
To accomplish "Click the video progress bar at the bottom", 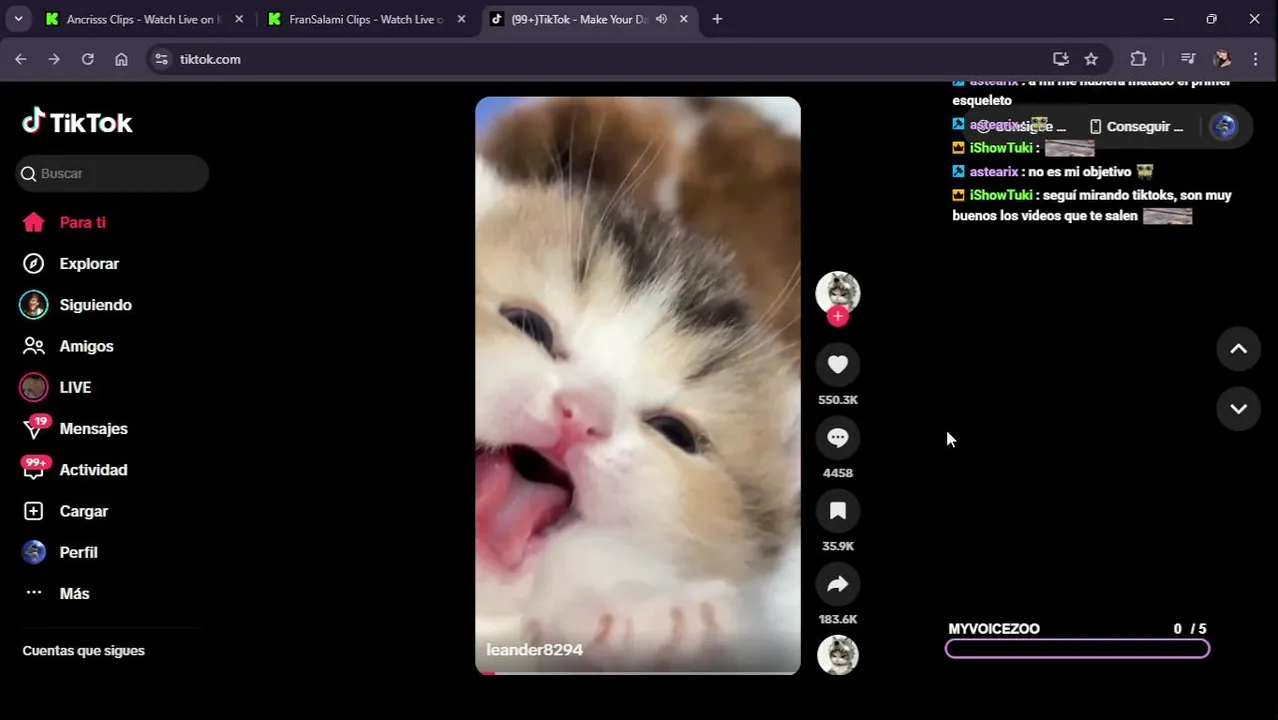I will coord(638,672).
